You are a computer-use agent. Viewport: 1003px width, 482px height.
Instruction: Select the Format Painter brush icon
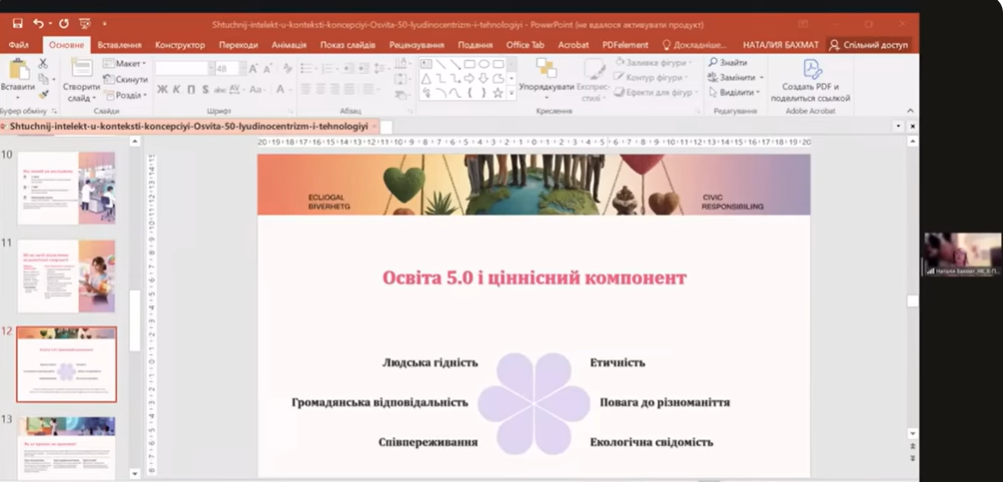click(43, 93)
